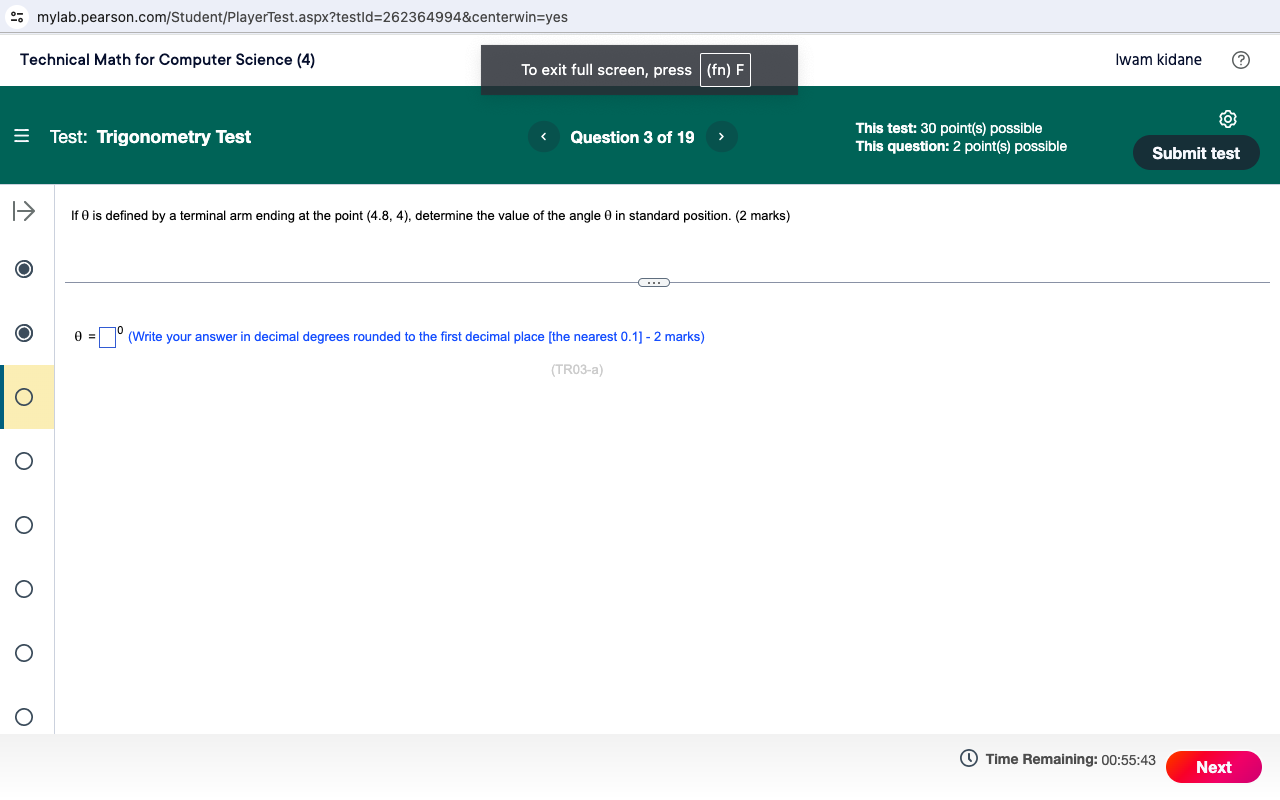Open the site information icon in address bar
This screenshot has height=800, width=1280.
click(18, 18)
